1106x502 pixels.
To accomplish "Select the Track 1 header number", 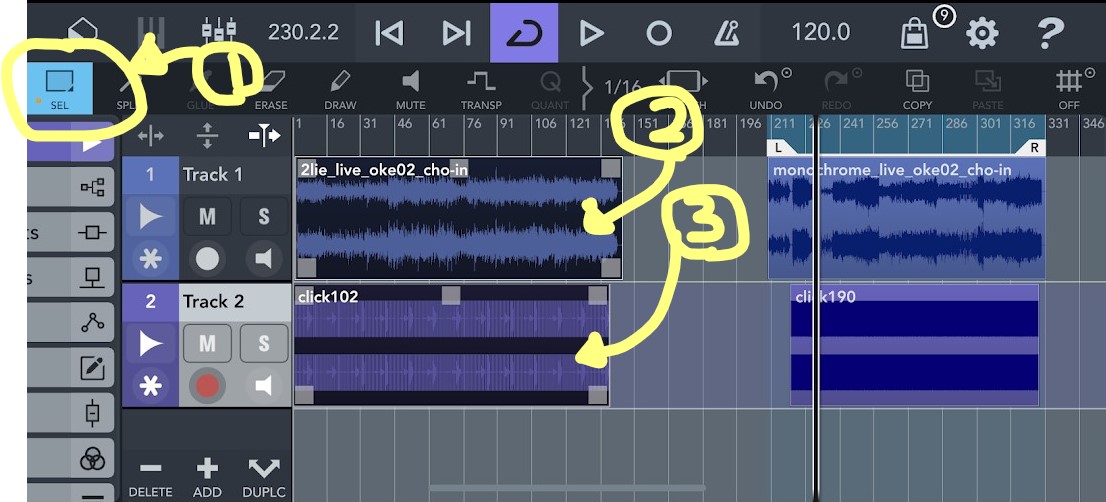I will [150, 174].
